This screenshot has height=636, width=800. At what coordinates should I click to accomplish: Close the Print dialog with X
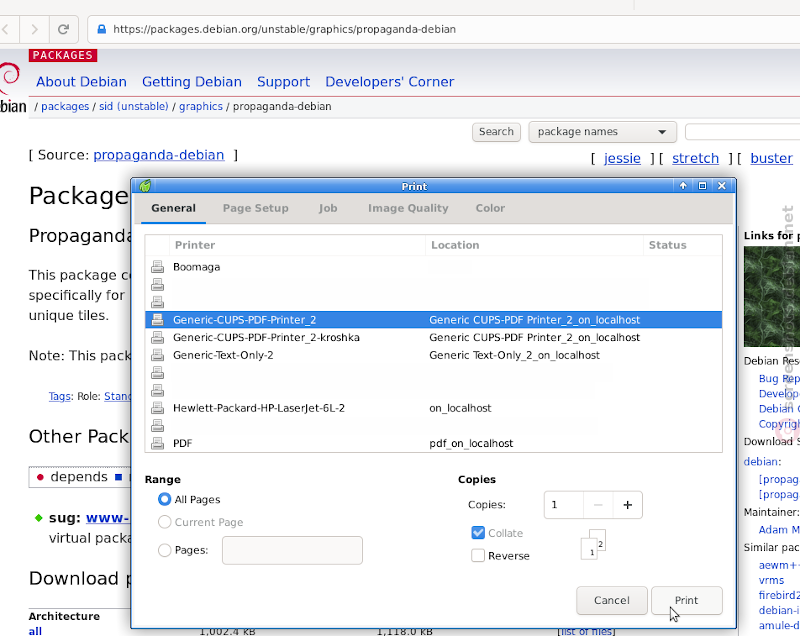[722, 186]
